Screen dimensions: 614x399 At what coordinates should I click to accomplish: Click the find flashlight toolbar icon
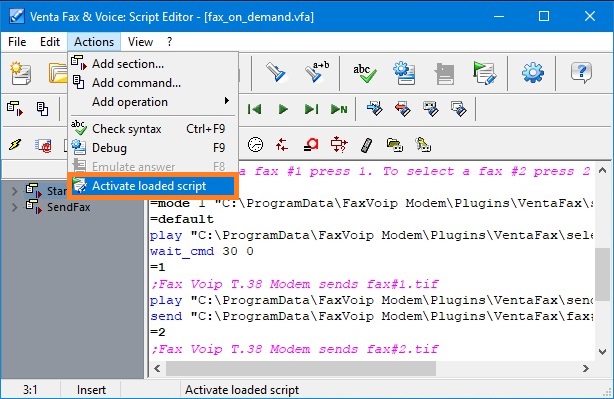(276, 72)
